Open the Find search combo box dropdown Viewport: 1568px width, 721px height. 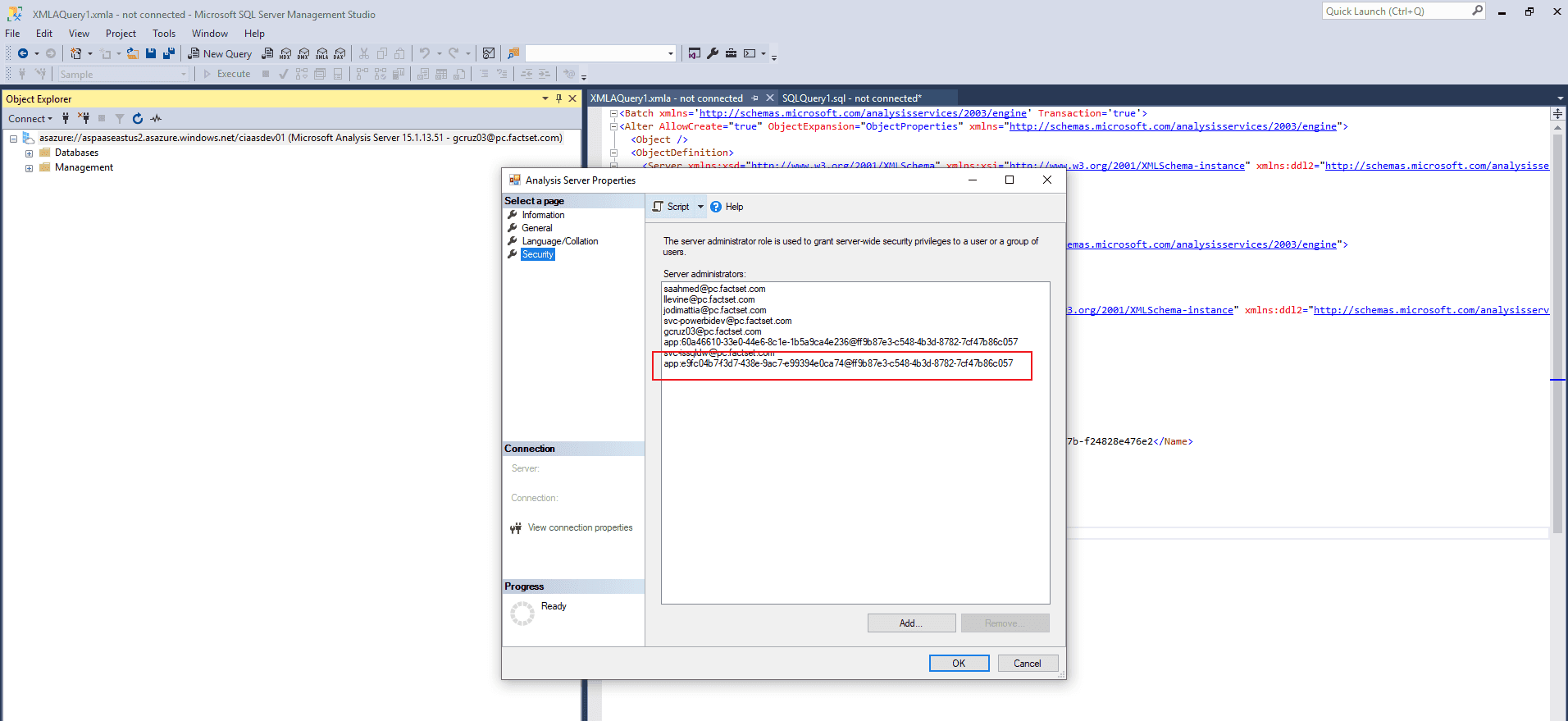tap(670, 53)
